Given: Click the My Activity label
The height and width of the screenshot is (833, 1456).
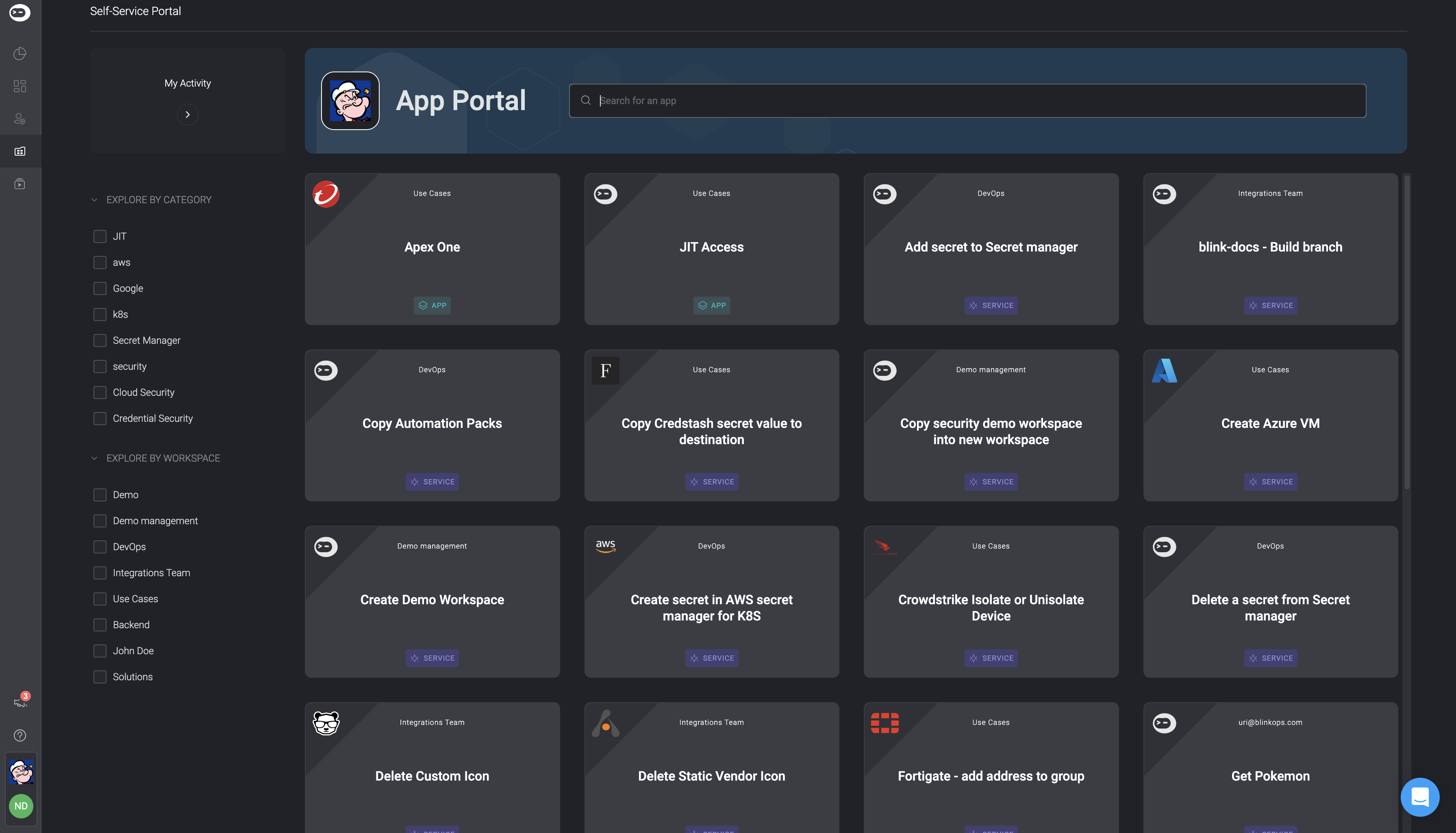Looking at the screenshot, I should (188, 84).
